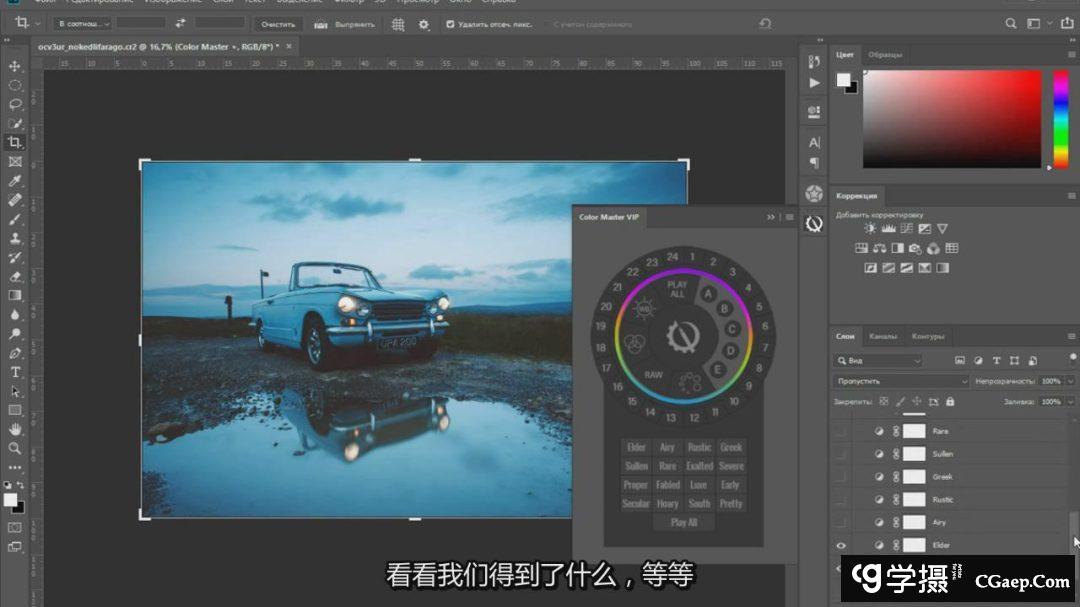
Task: Switch to the Swatches tab
Action: [x=885, y=55]
